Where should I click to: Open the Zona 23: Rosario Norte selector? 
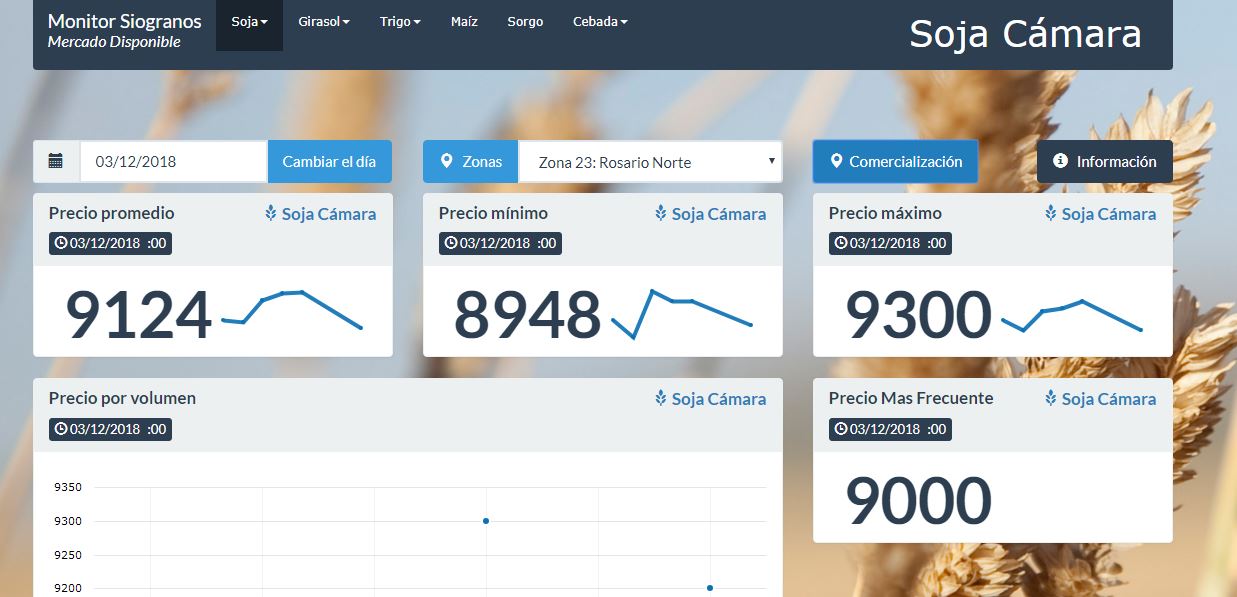coord(650,162)
